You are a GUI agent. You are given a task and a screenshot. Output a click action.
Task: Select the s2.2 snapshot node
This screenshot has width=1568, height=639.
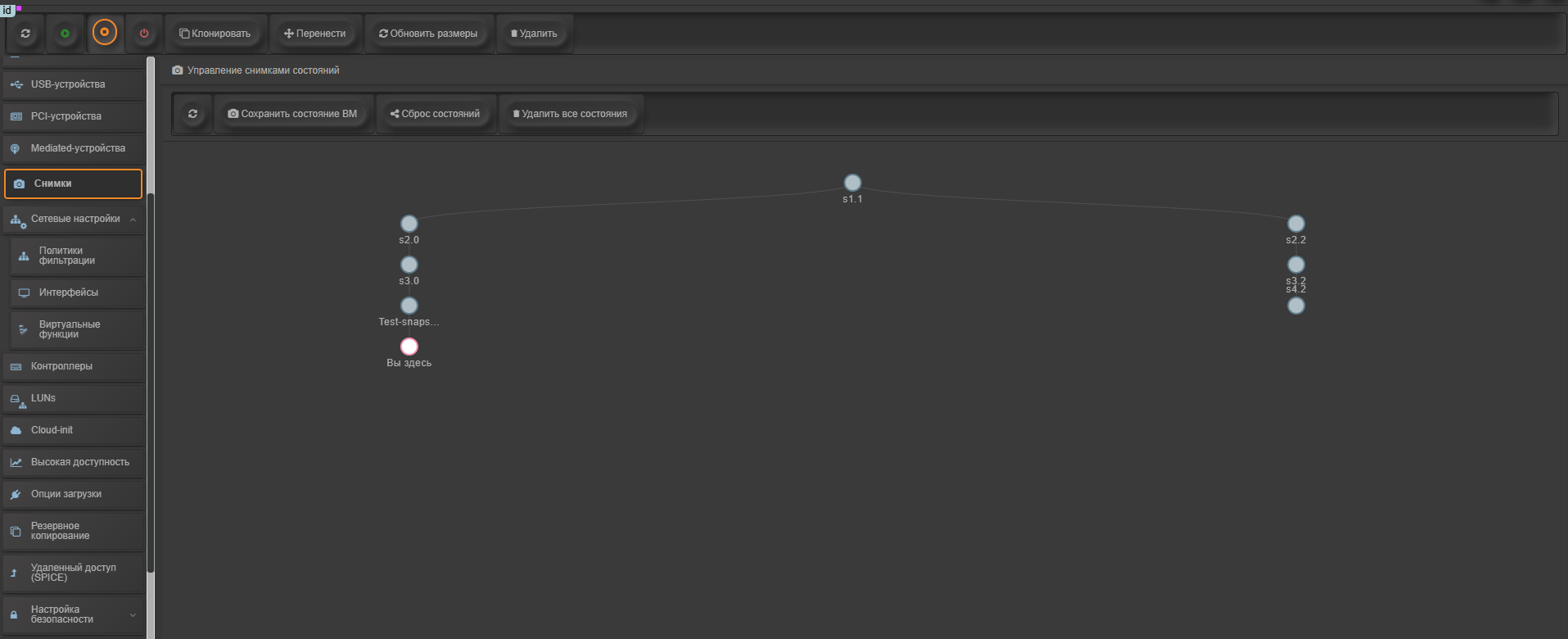coord(1295,224)
